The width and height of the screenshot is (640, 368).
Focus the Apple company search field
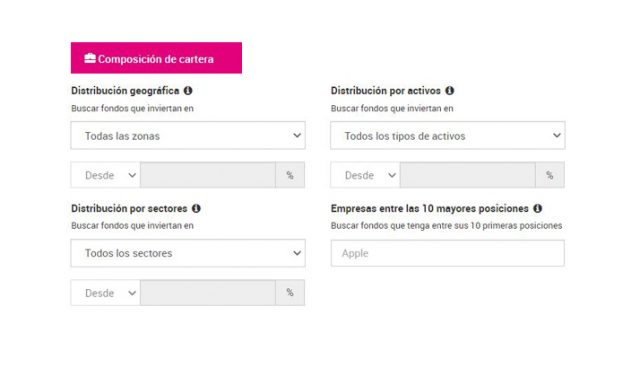coord(448,253)
